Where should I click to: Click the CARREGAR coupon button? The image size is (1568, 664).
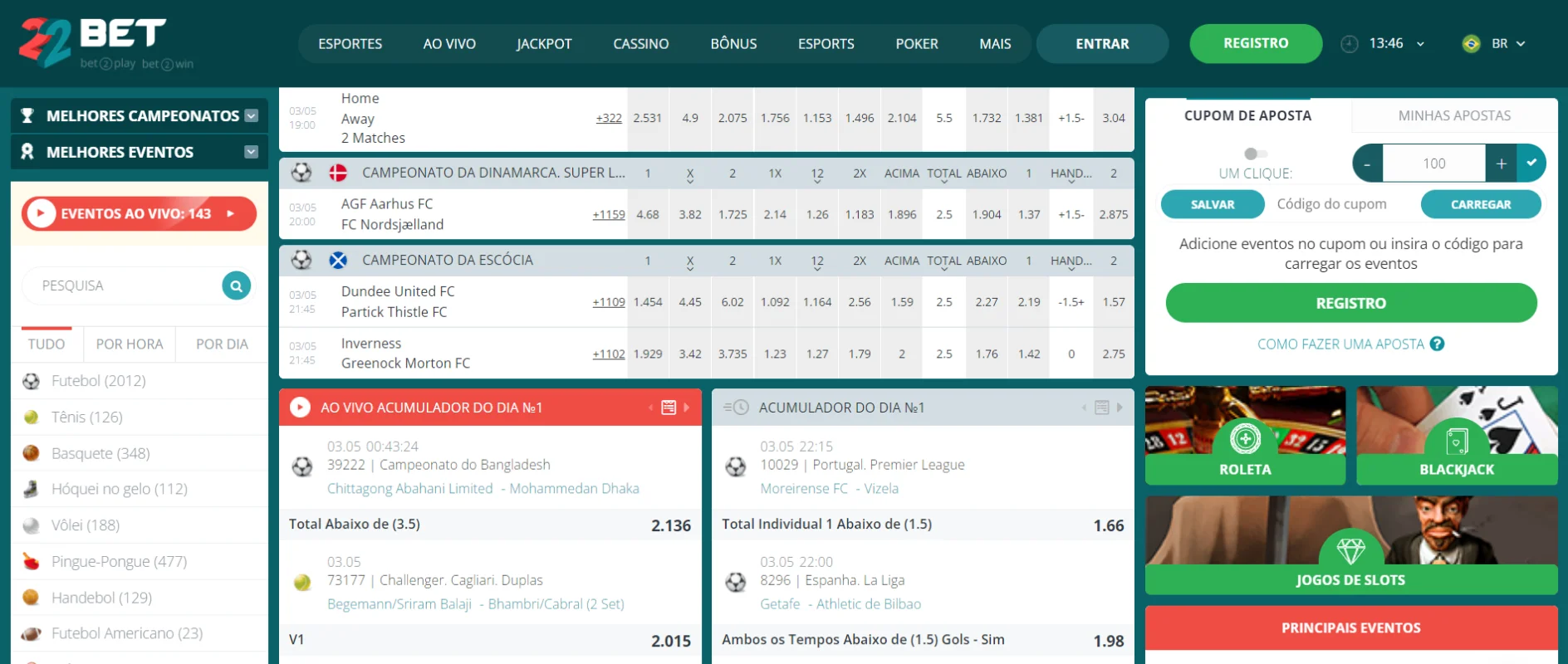[x=1481, y=204]
